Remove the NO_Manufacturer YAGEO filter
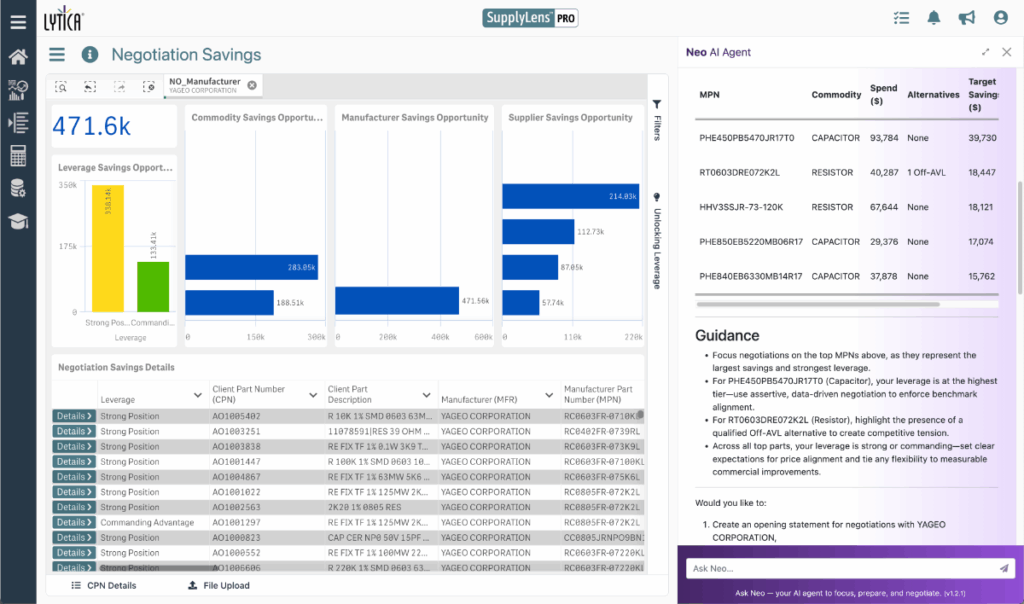Viewport: 1024px width, 604px height. (x=253, y=85)
